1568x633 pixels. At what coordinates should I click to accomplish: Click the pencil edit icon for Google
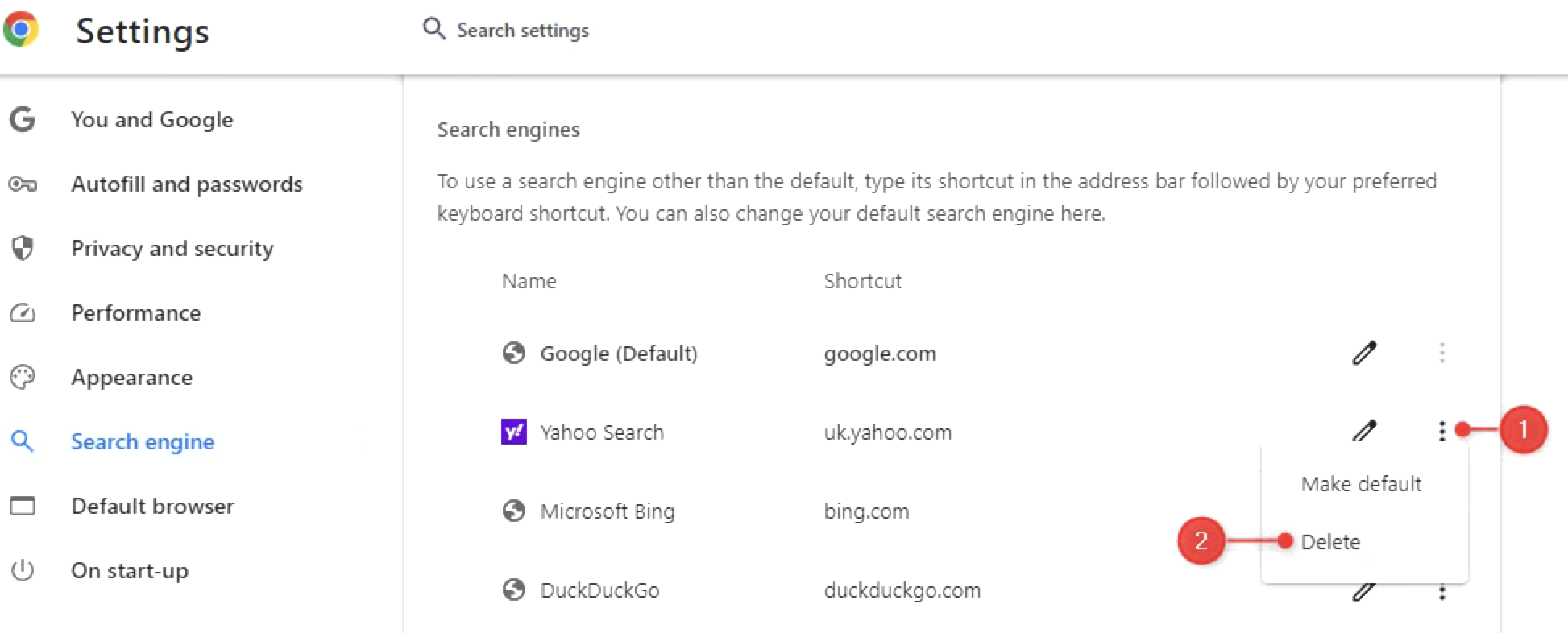pos(1364,353)
